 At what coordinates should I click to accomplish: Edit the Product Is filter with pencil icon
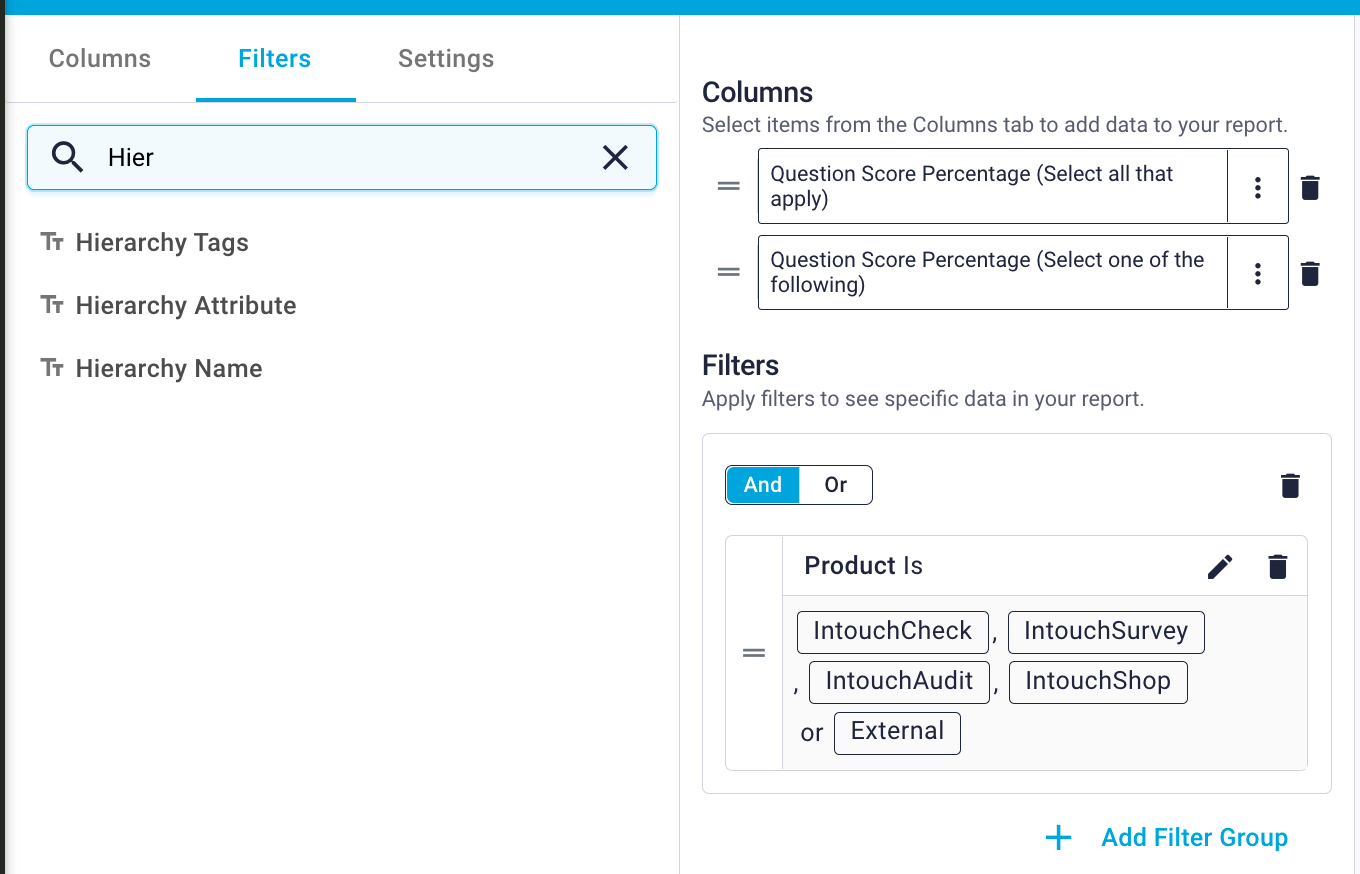click(x=1220, y=567)
